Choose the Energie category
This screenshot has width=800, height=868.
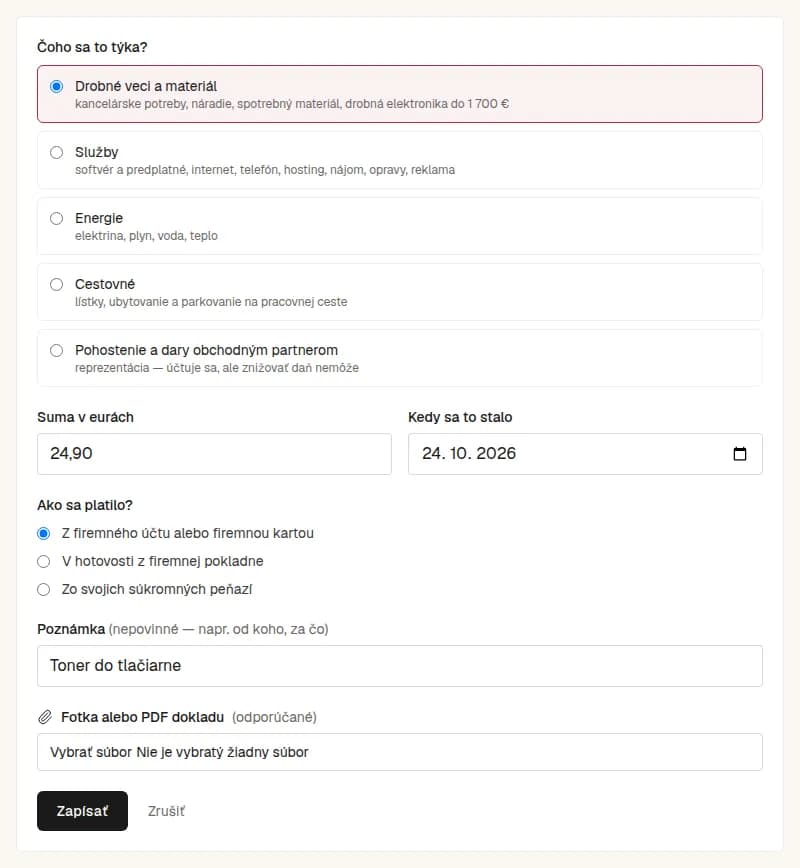pyautogui.click(x=56, y=218)
